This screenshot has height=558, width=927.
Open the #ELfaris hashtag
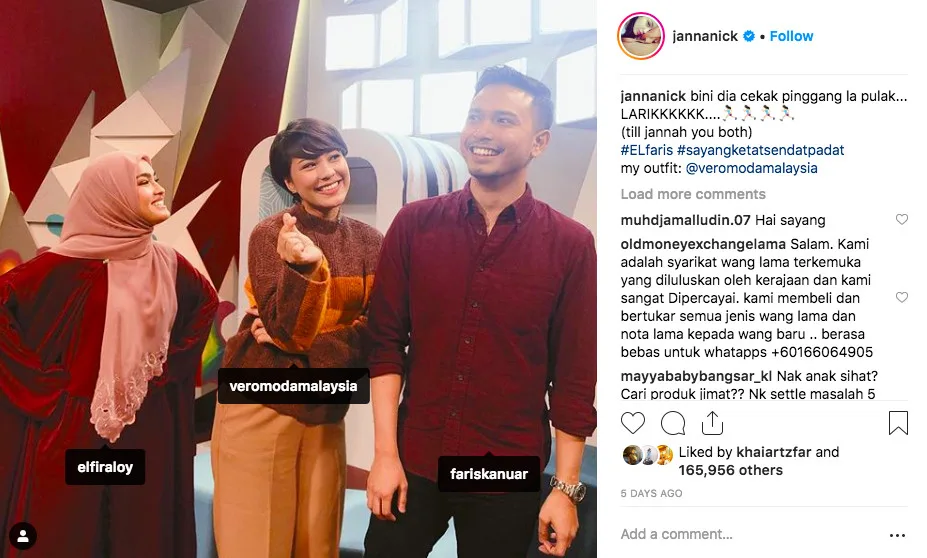[x=646, y=150]
